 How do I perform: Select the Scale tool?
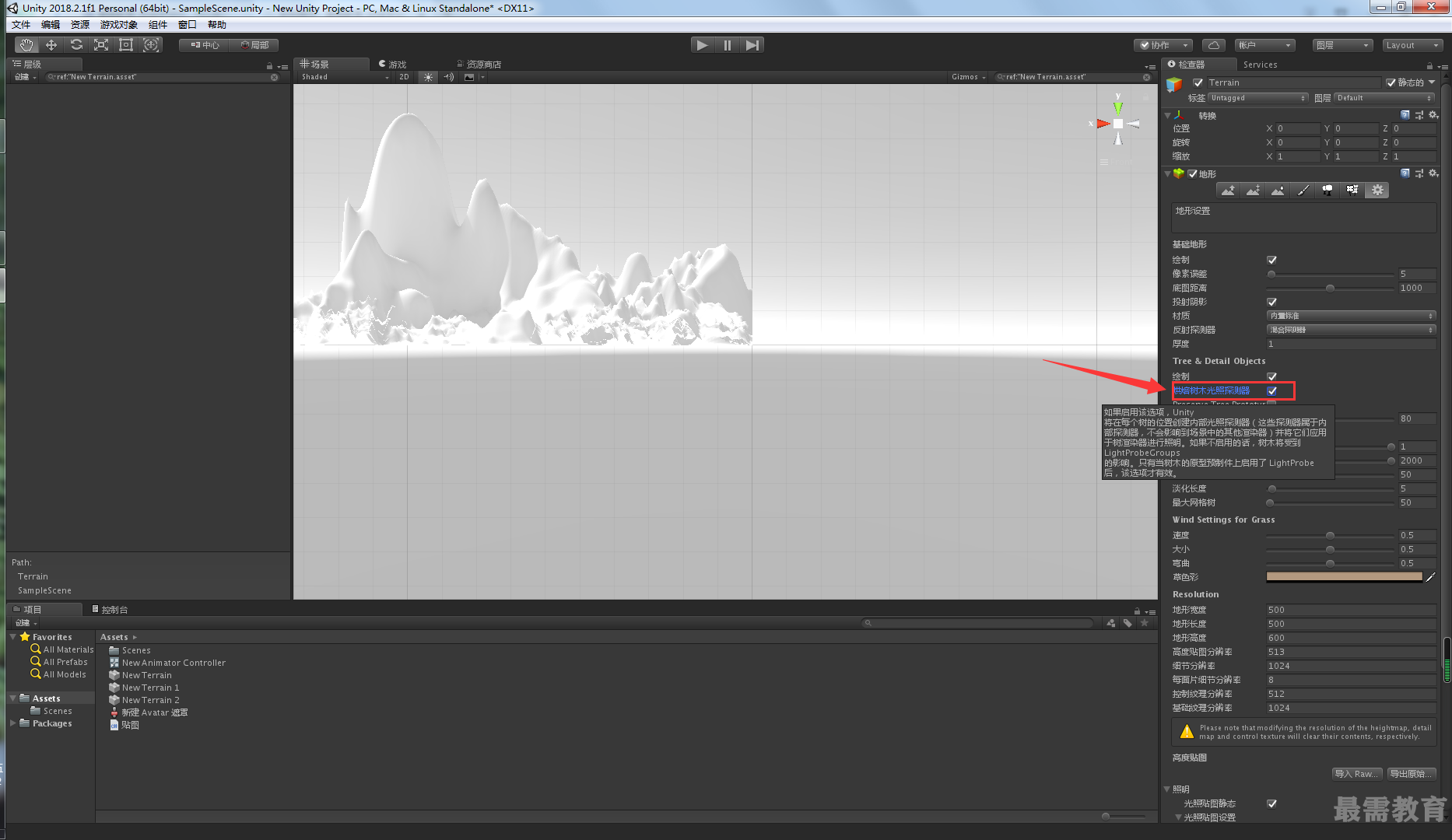(101, 45)
